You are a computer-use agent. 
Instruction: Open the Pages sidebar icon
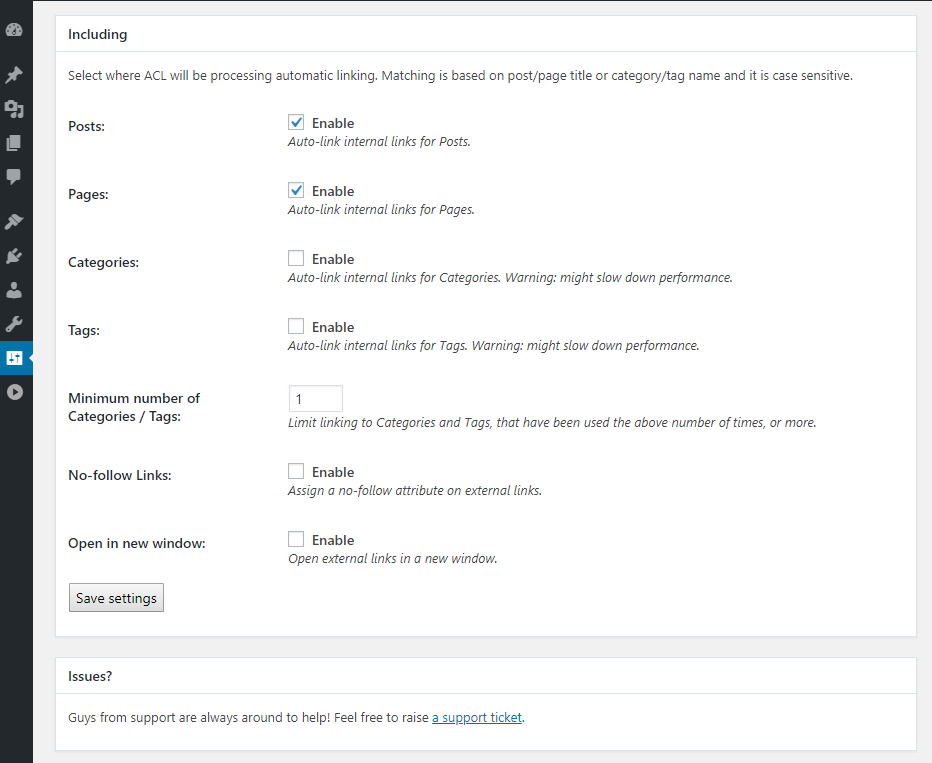[14, 143]
